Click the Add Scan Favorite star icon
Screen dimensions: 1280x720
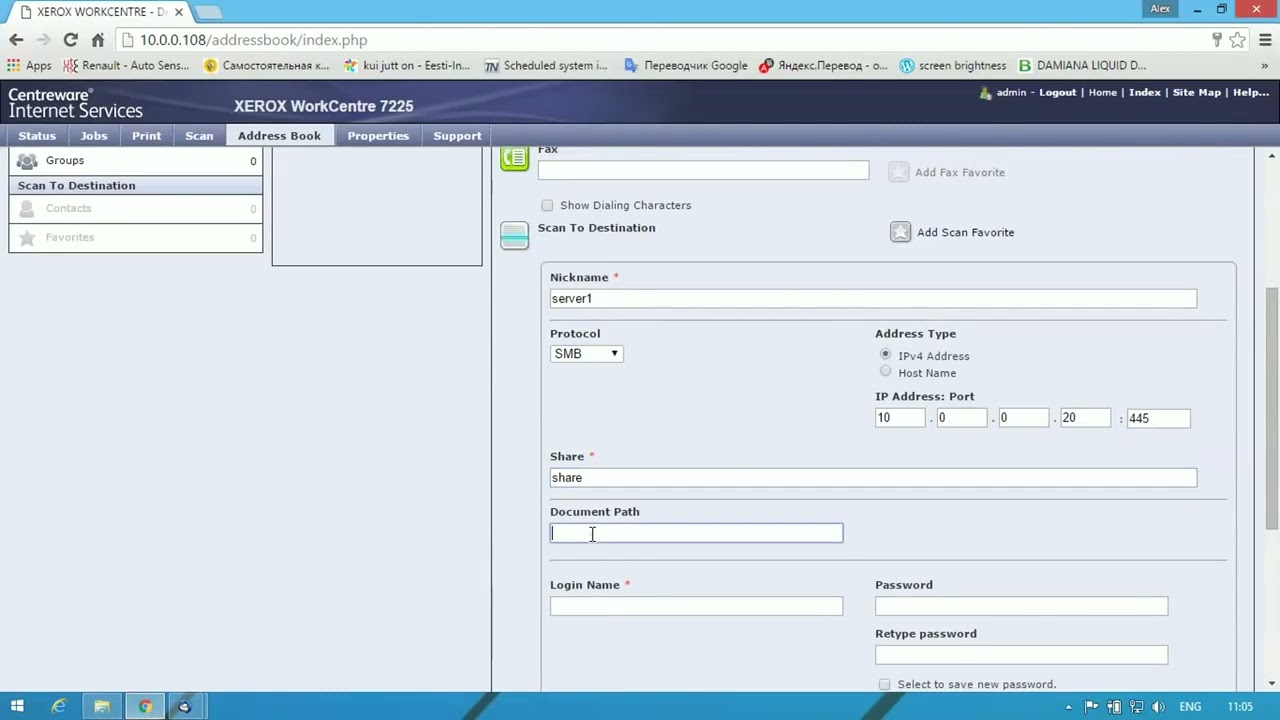(900, 232)
